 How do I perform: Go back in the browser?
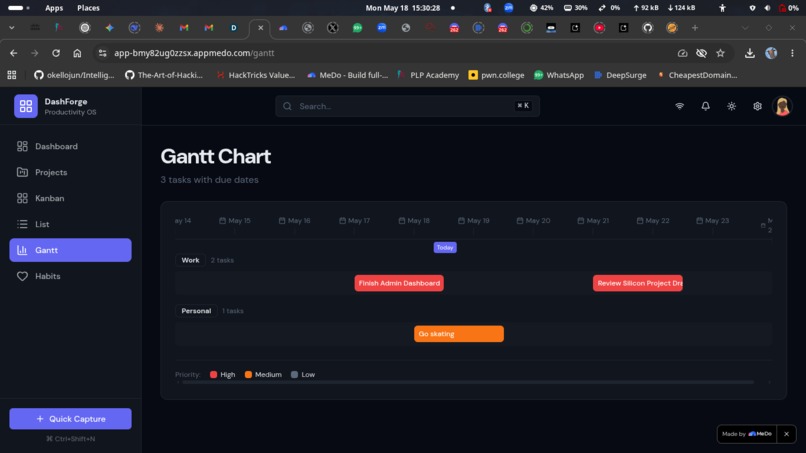(x=13, y=53)
